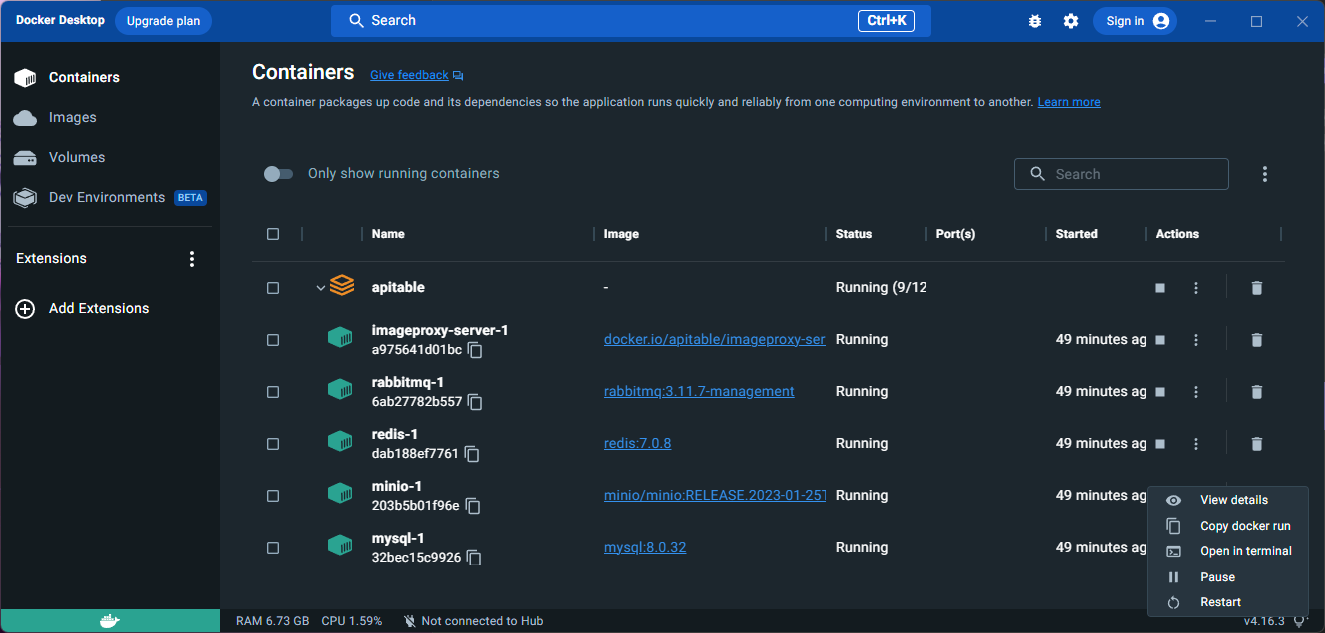The width and height of the screenshot is (1325, 633).
Task: Open the Give feedback link
Action: click(x=416, y=75)
